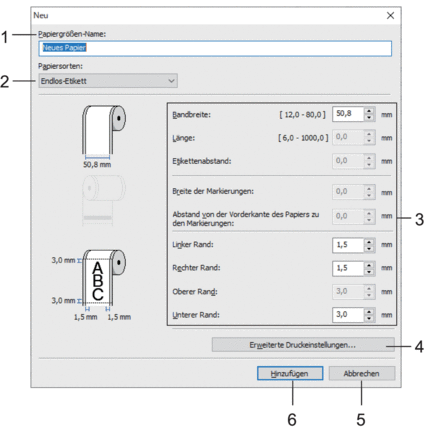Open Erweiterte Druckeinstellungen dialog
The image size is (426, 431).
303,345
